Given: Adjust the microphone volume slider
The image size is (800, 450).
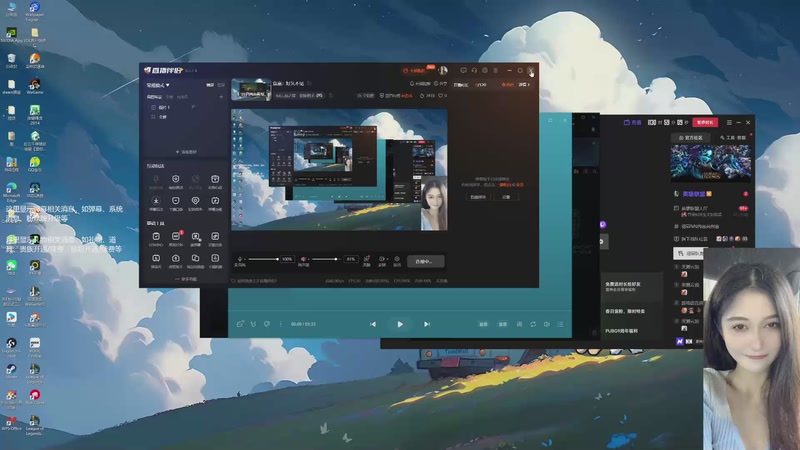Looking at the screenshot, I should tap(263, 259).
